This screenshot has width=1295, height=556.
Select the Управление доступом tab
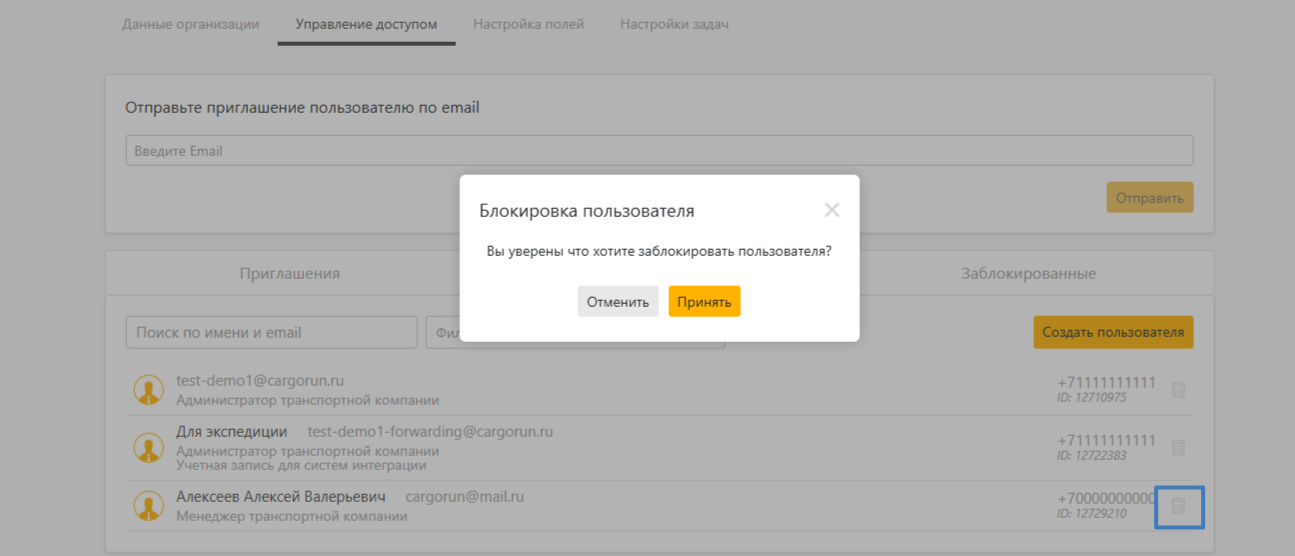[x=366, y=24]
